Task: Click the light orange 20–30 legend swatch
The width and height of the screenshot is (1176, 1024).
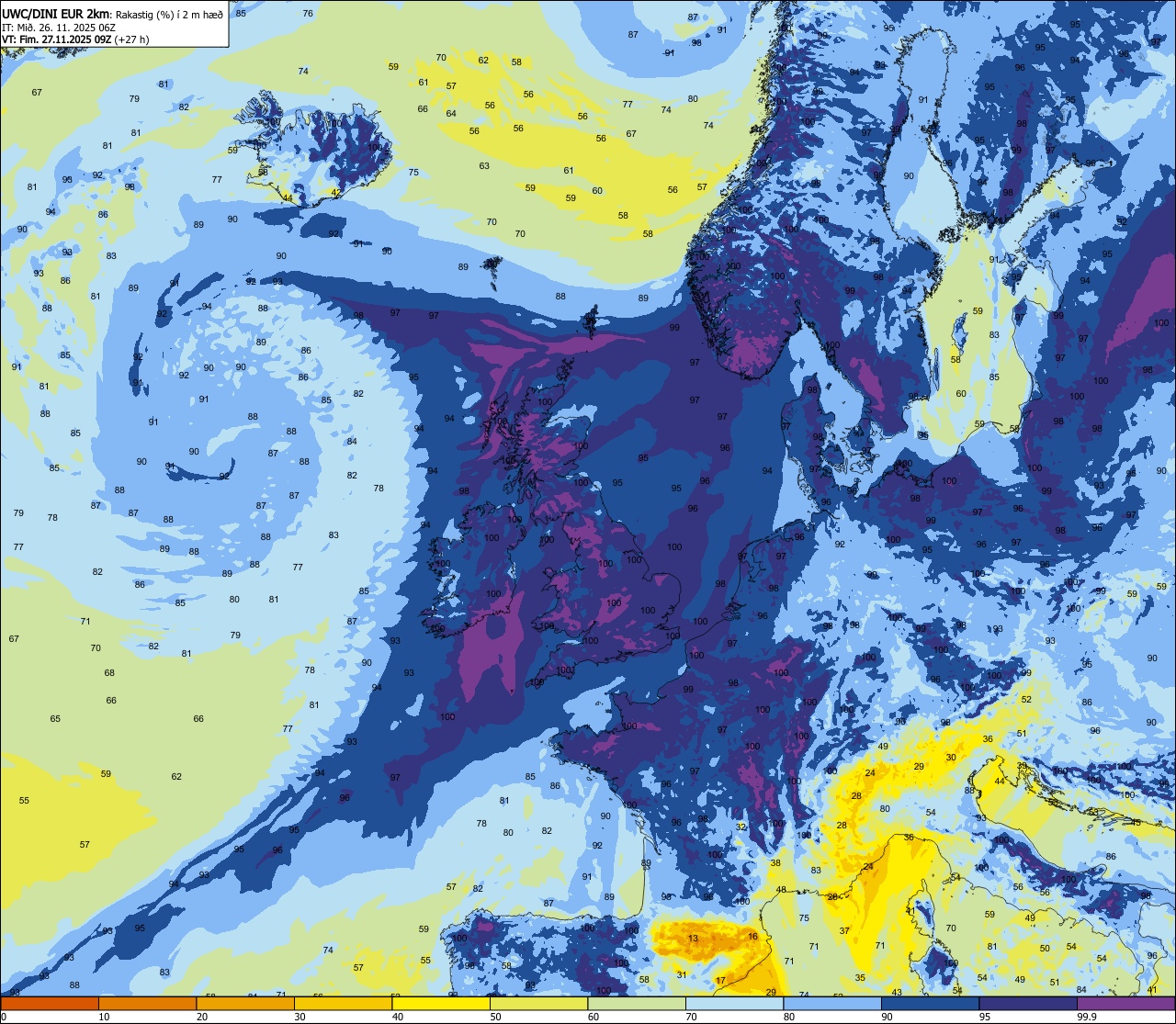Action: coord(245,1003)
